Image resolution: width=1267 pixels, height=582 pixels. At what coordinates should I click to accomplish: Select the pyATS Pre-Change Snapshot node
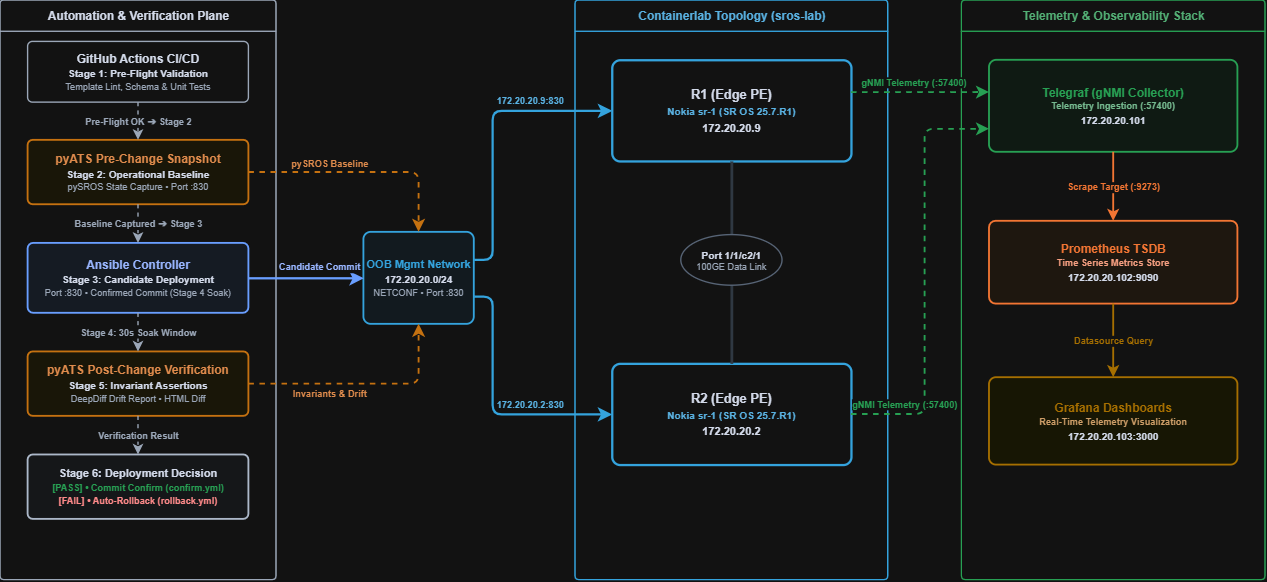(138, 172)
